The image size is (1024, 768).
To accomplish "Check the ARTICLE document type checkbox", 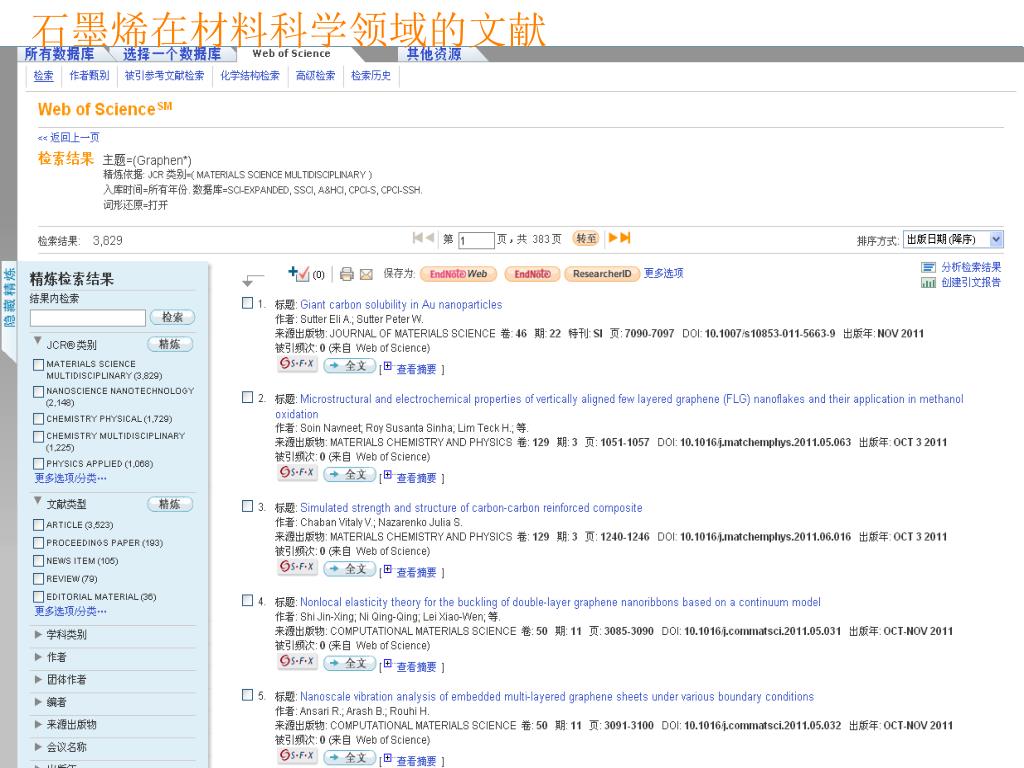I will (x=39, y=525).
